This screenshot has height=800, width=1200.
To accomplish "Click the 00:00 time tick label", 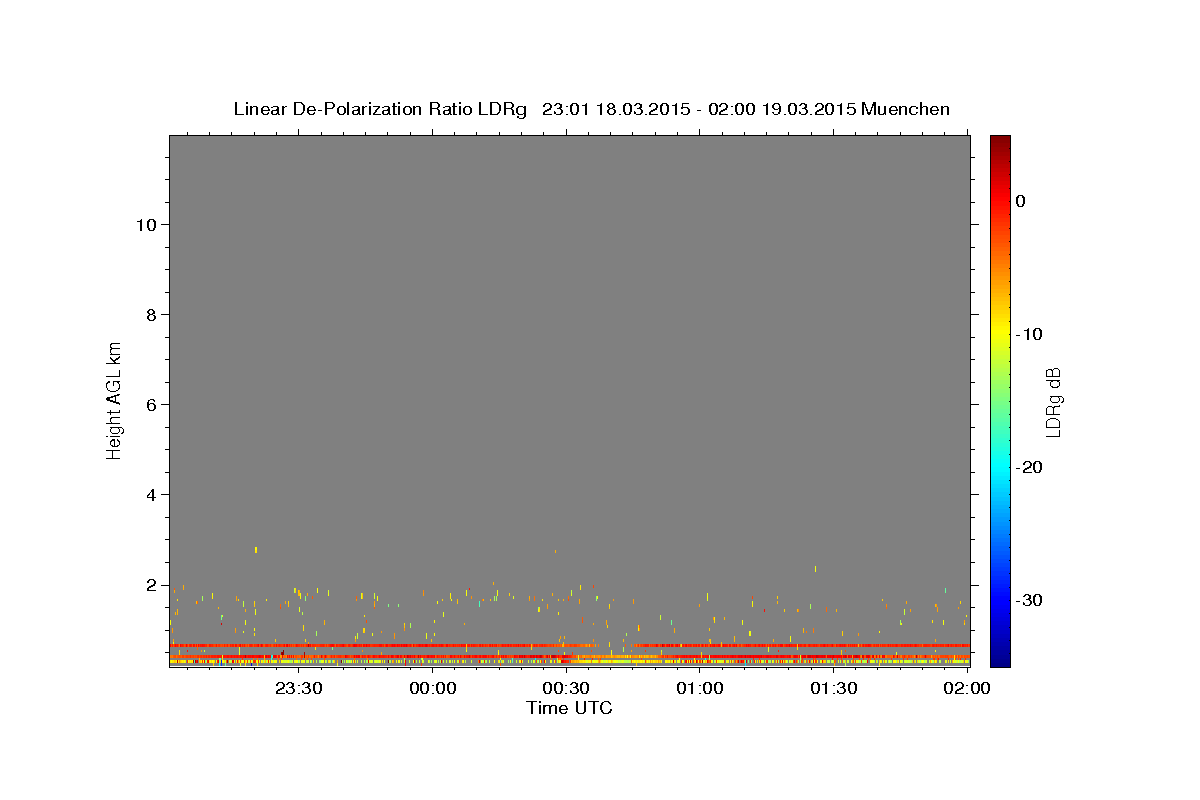I will pos(433,688).
